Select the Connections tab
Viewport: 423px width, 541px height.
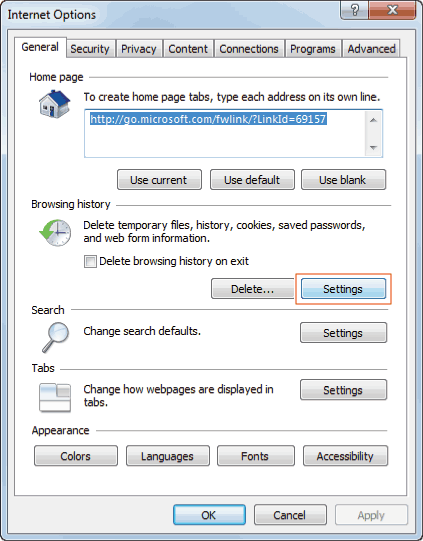[x=249, y=49]
